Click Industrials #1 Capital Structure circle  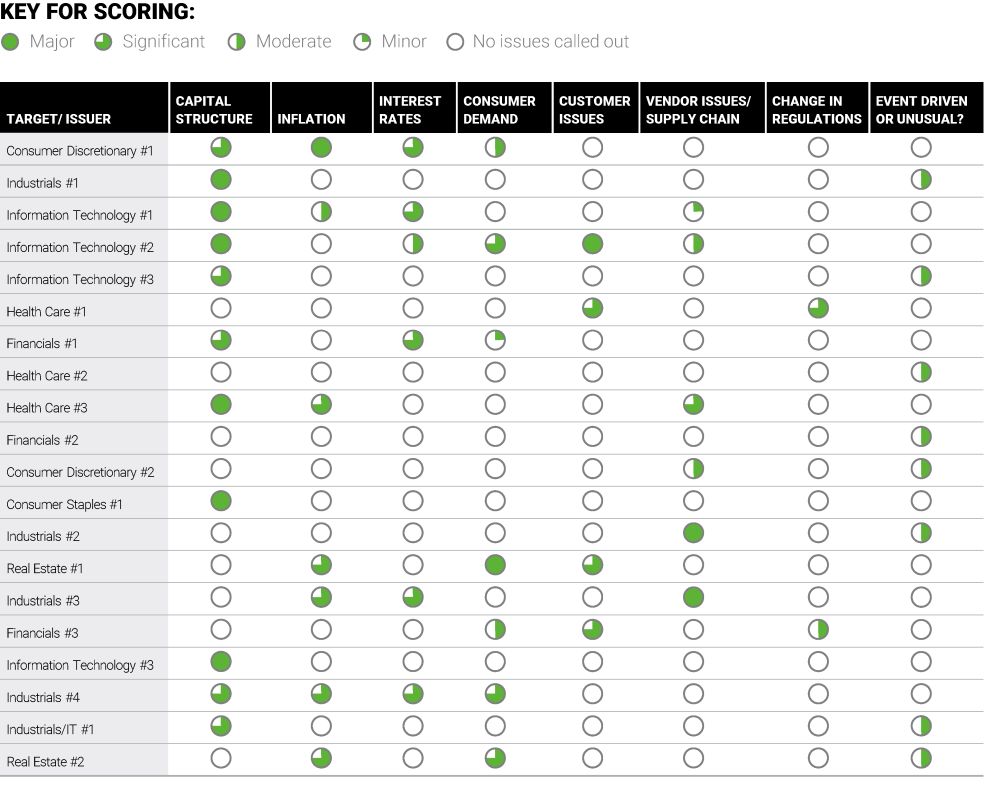(x=221, y=180)
